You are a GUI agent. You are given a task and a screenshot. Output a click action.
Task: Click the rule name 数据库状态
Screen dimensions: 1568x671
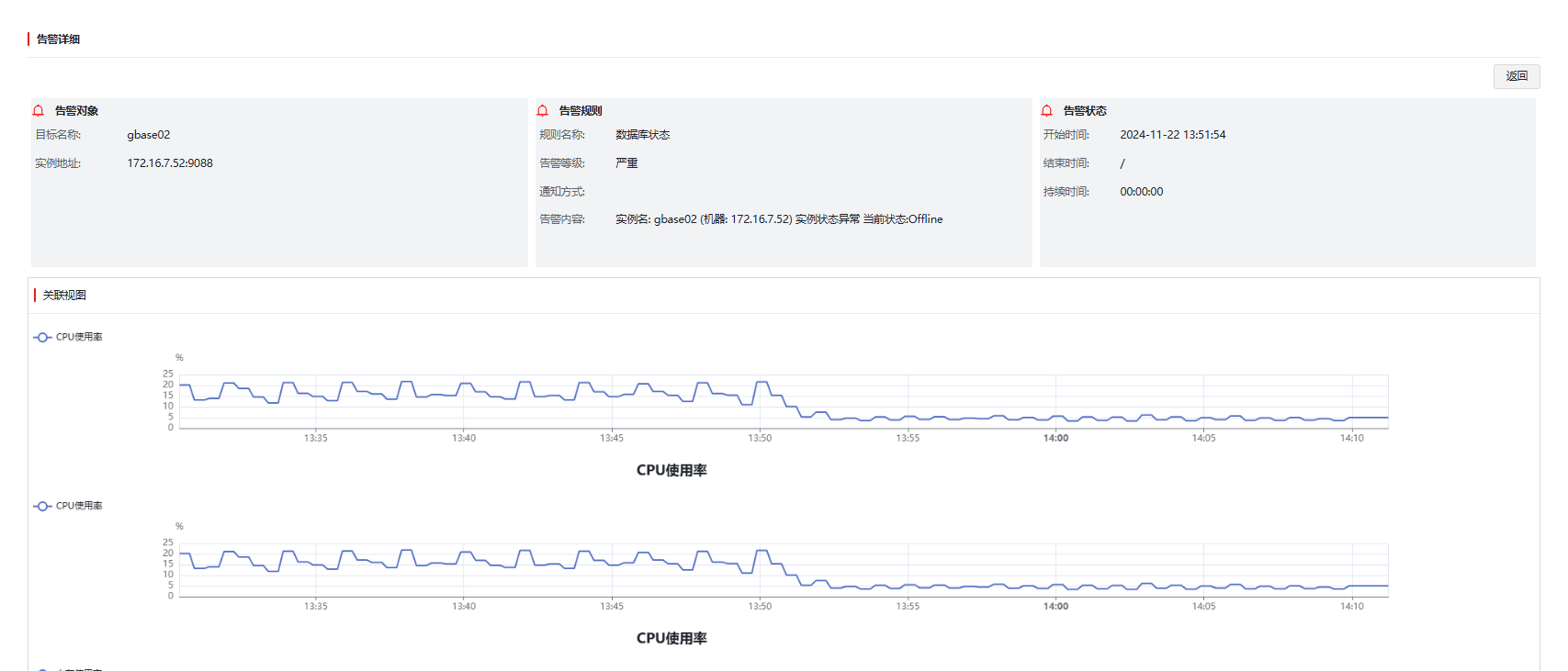pos(642,135)
